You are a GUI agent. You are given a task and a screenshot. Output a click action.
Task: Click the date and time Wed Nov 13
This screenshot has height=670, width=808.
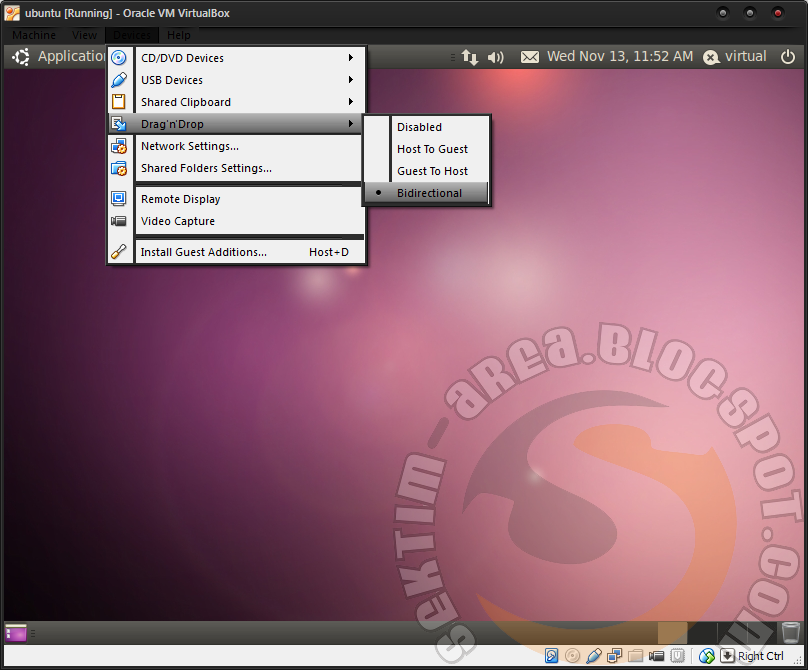(x=620, y=56)
